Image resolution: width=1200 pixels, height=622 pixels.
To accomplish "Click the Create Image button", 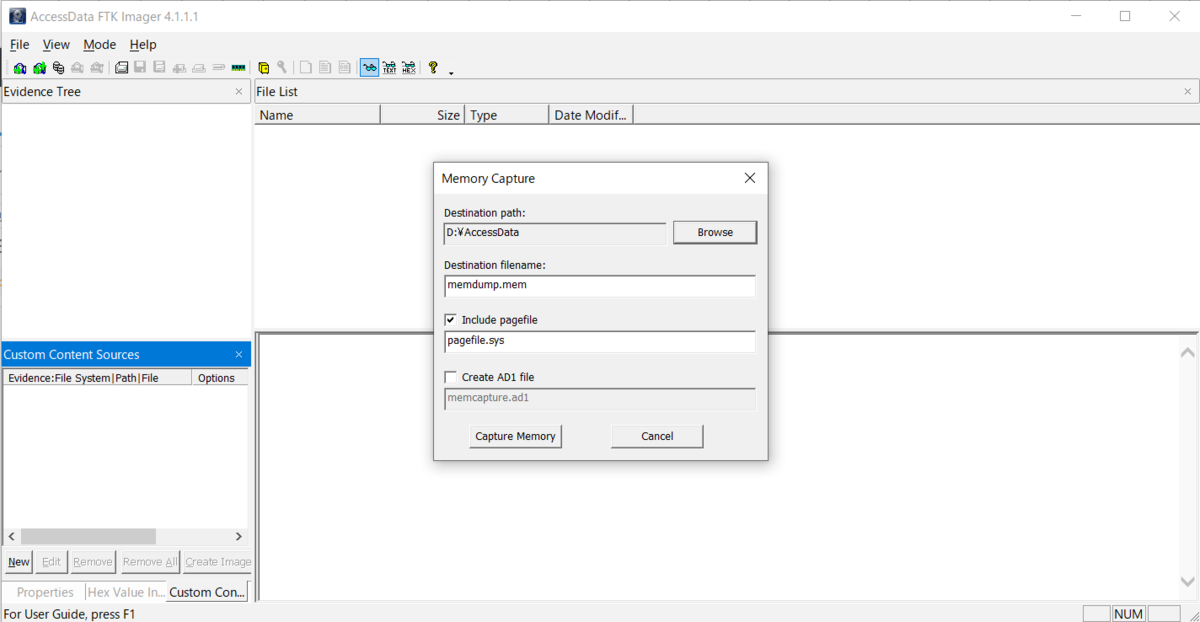I will coord(218,562).
